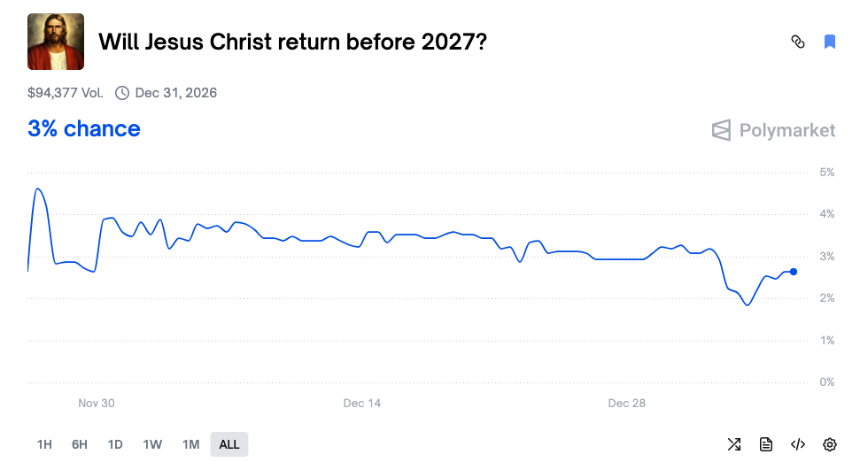The height and width of the screenshot is (462, 860).
Task: Open the document icon below chart
Action: pyautogui.click(x=766, y=444)
